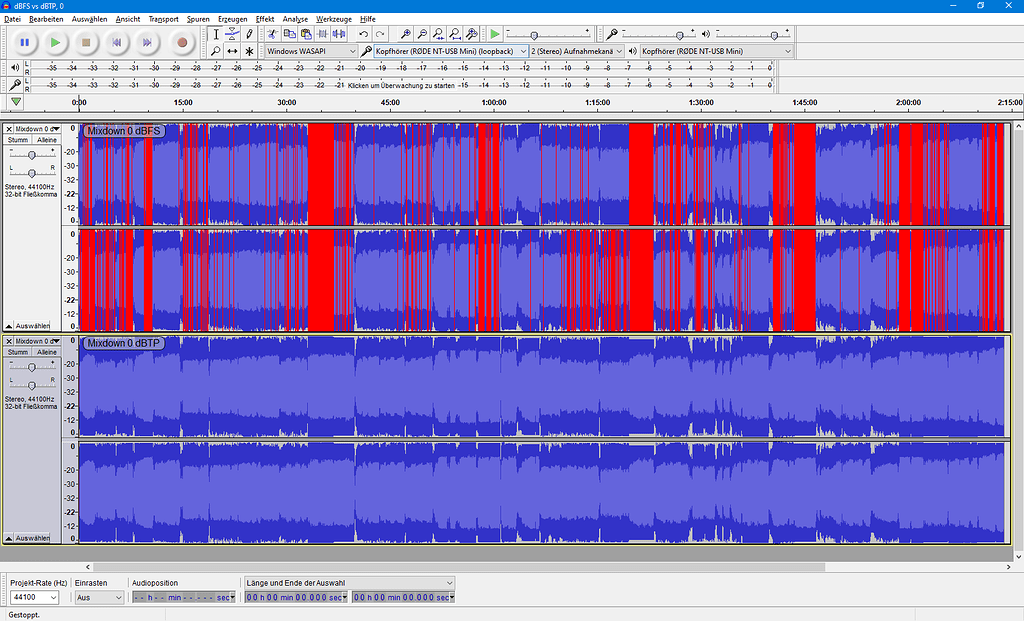Screen dimensions: 1024x621
Task: Open the Effekt menu
Action: (265, 19)
